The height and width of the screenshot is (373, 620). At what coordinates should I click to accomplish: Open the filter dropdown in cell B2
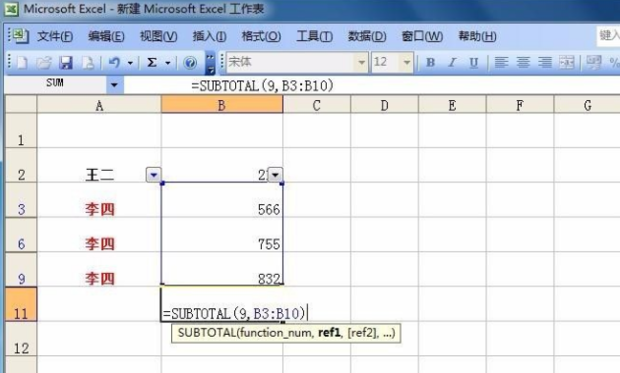click(275, 174)
